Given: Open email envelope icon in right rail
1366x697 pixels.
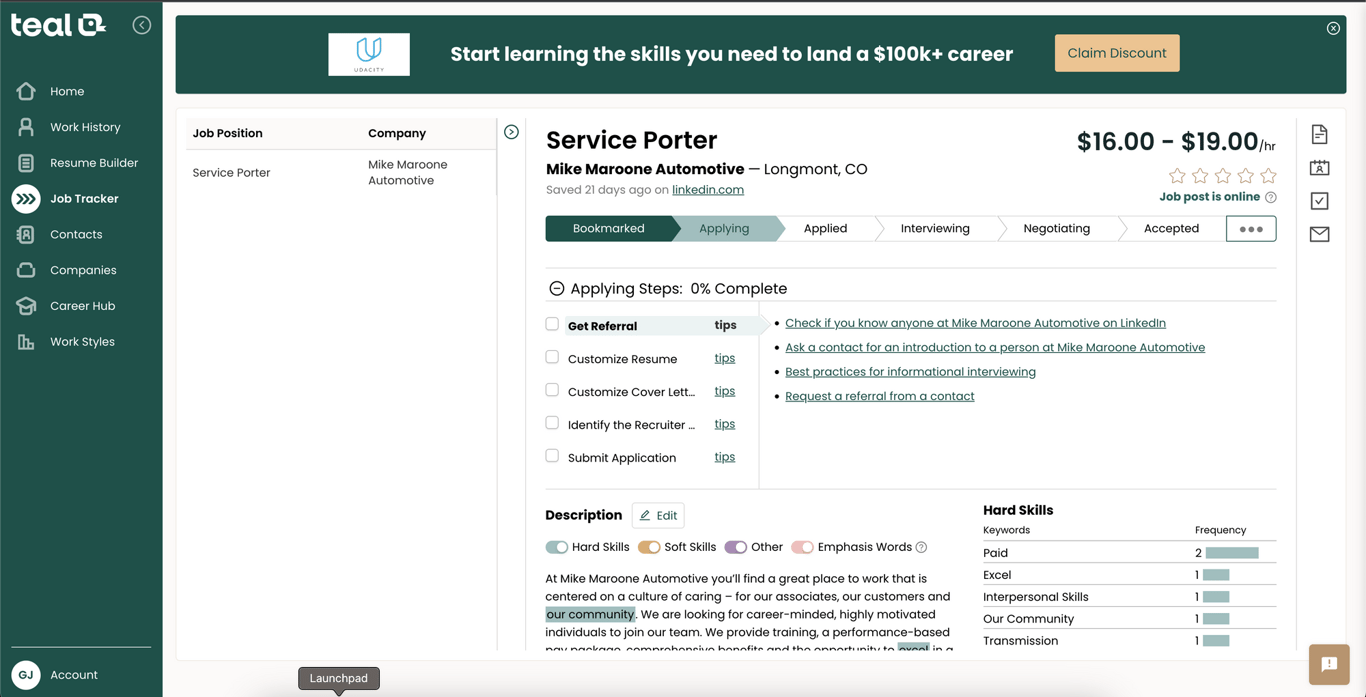Looking at the screenshot, I should click(1320, 234).
